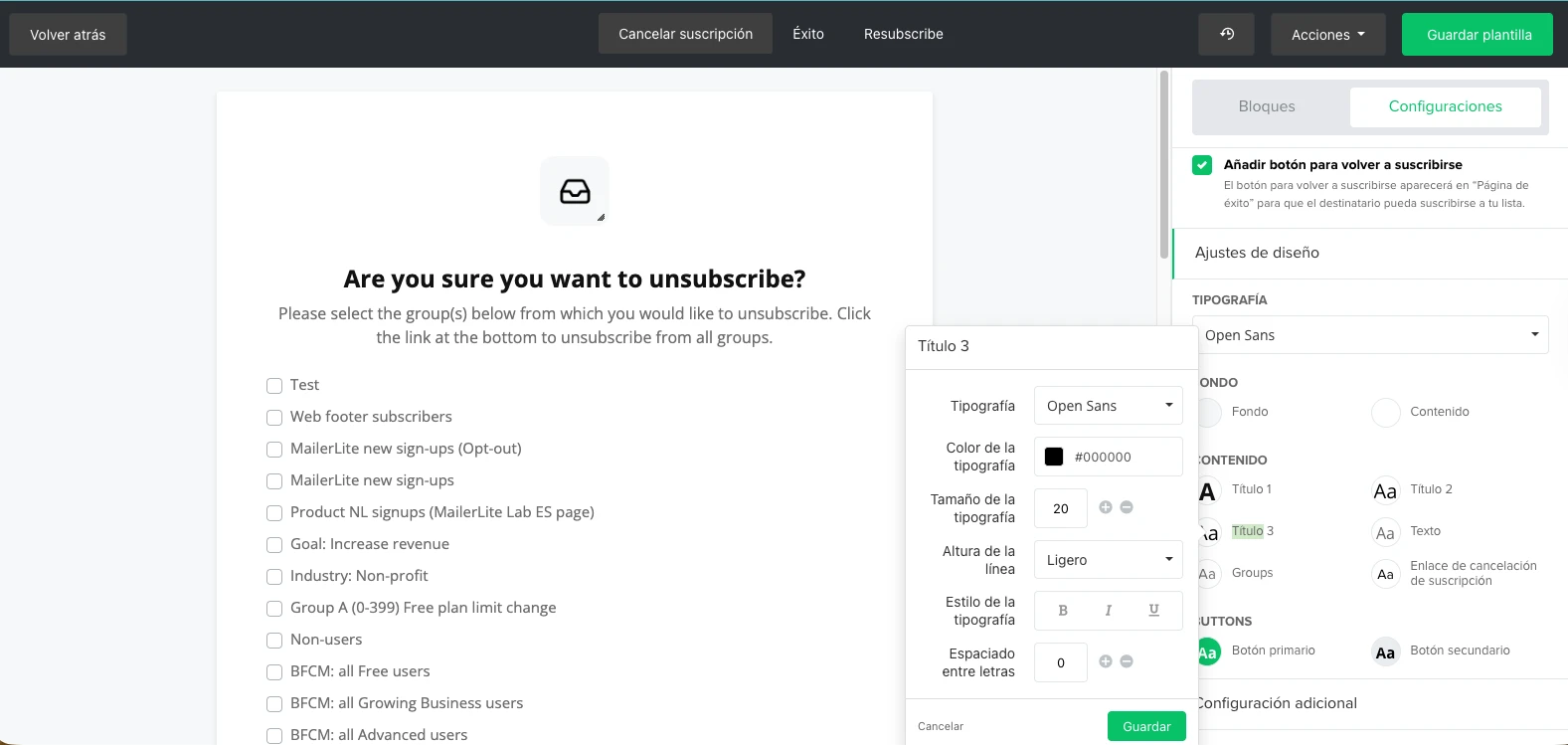Screen dimensions: 1568x745
Task: Click the Guardar plantilla button
Action: pyautogui.click(x=1479, y=35)
